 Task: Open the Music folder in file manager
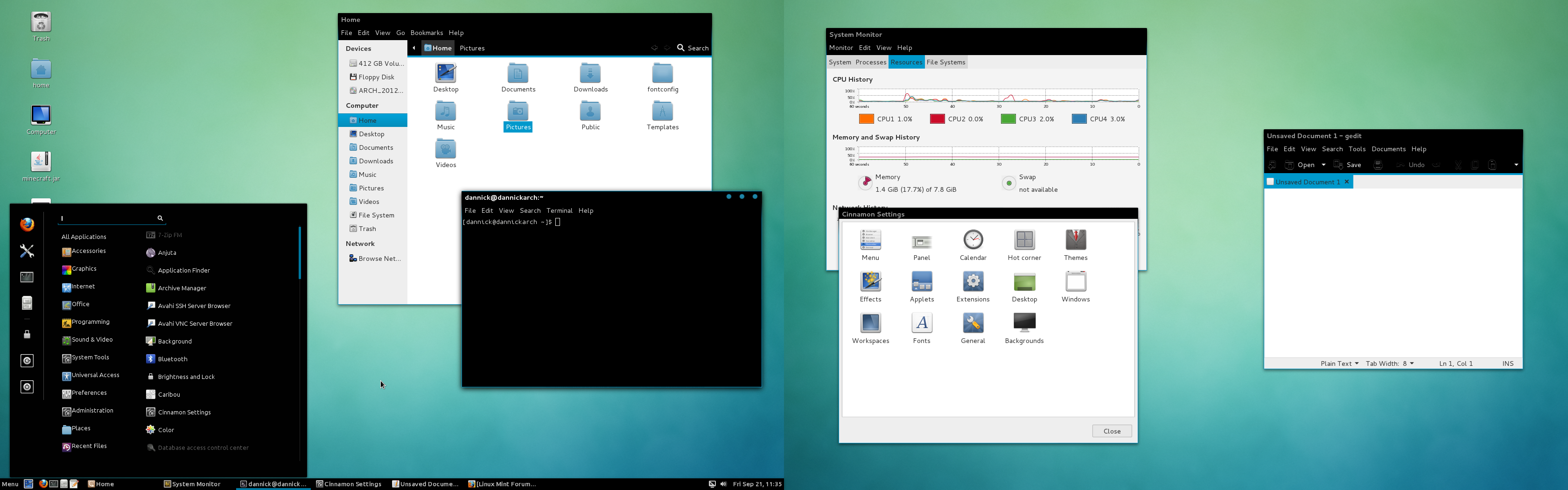[446, 116]
